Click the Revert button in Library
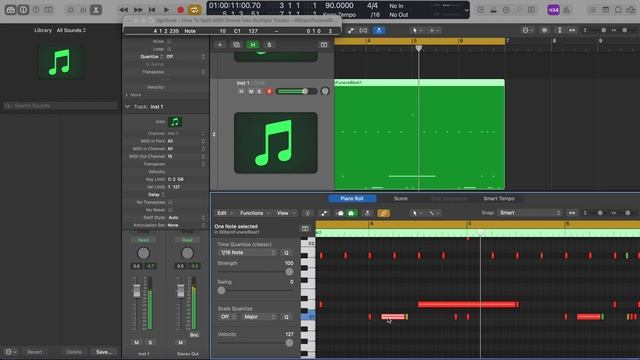Image resolution: width=640 pixels, height=360 pixels. point(34,352)
